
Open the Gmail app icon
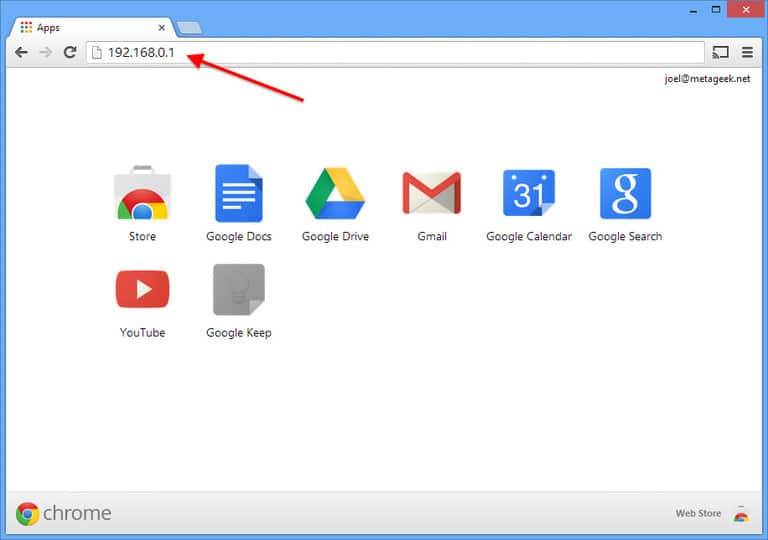[431, 194]
